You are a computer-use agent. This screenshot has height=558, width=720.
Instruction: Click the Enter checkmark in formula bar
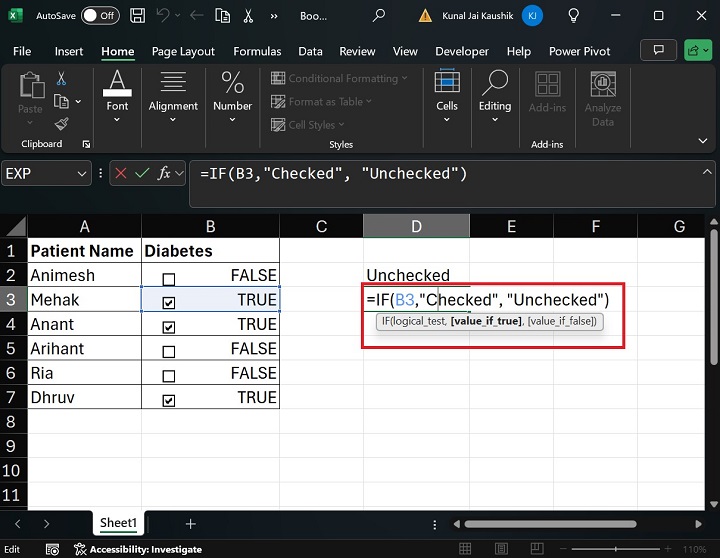tap(143, 173)
